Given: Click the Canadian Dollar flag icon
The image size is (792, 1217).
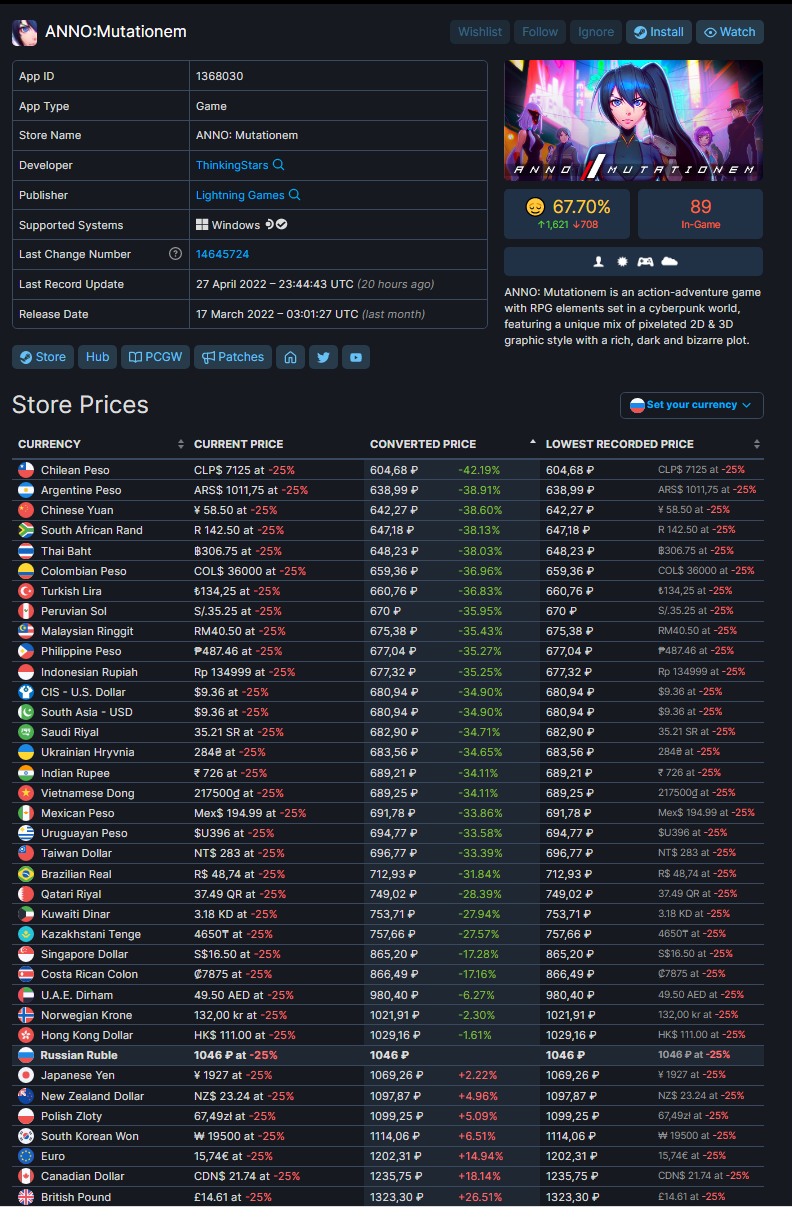Looking at the screenshot, I should click(26, 1176).
